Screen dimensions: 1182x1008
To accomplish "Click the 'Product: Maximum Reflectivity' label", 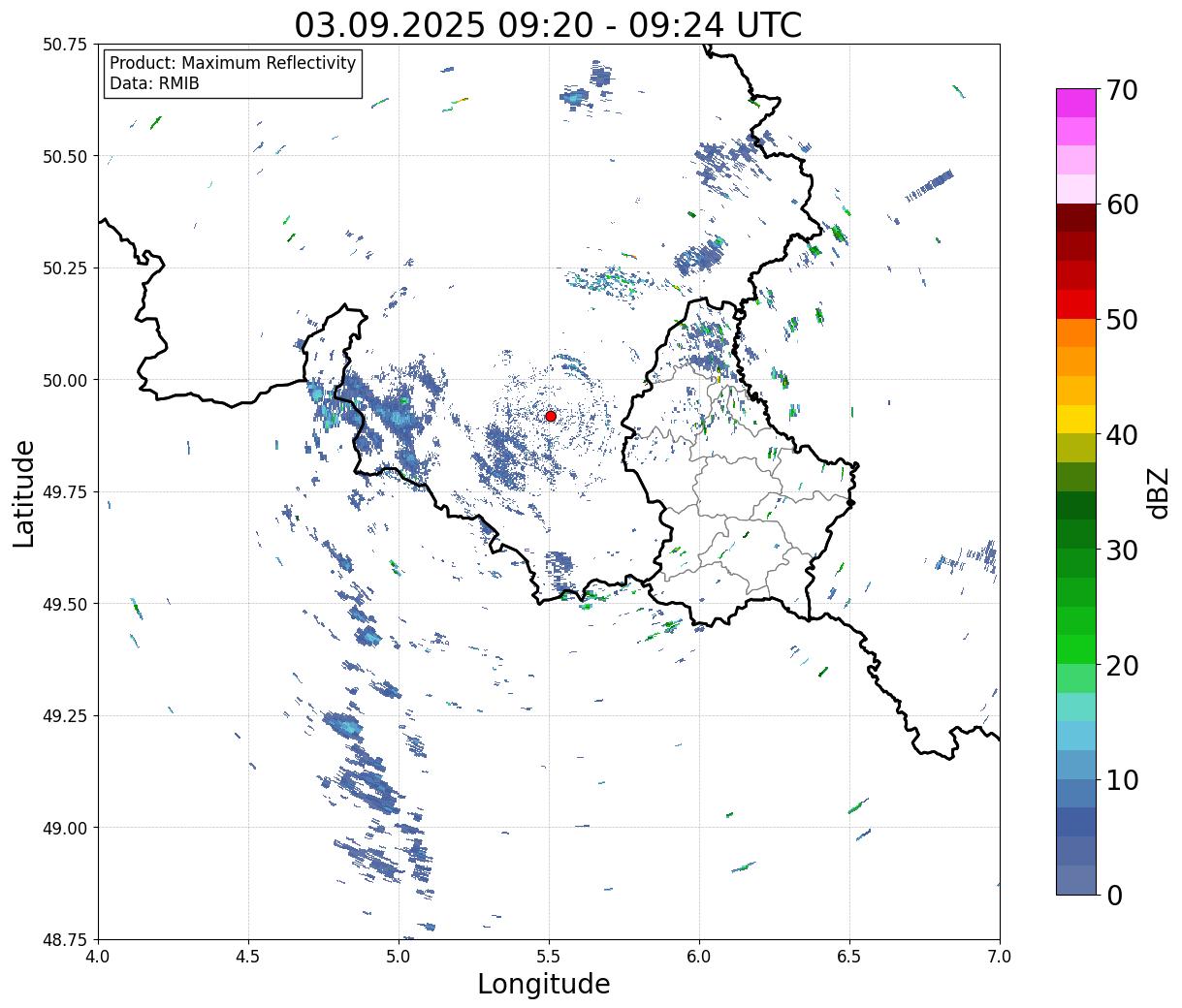I will tap(233, 63).
